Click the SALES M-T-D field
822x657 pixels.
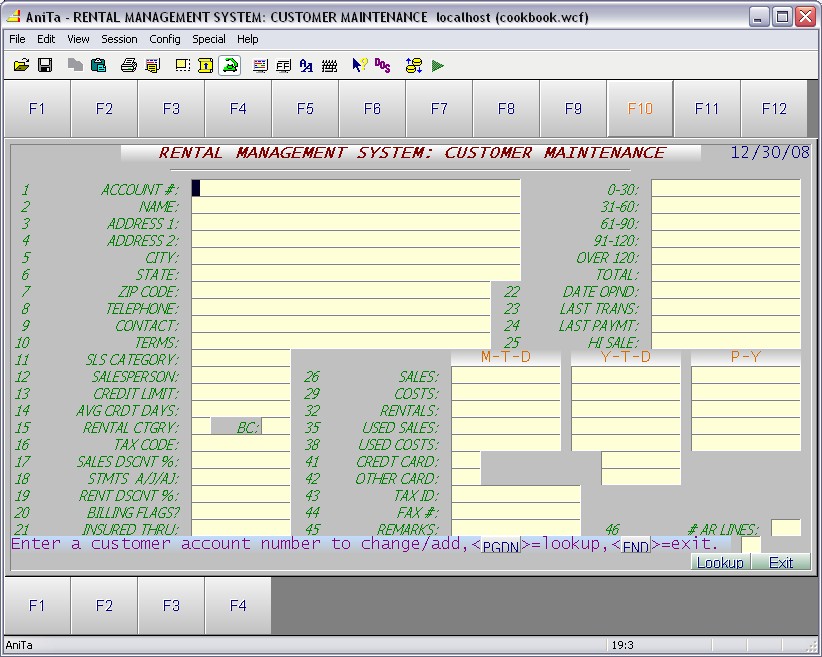(506, 375)
